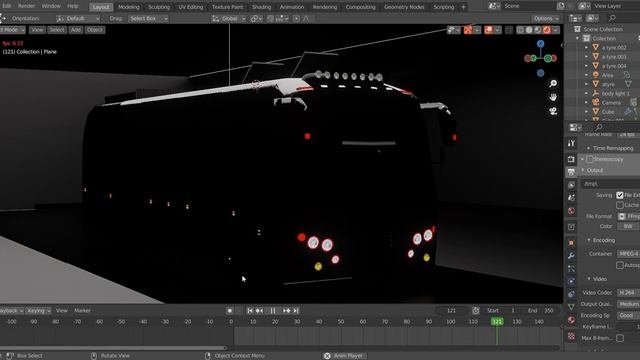Open the viewport Select menu
The height and width of the screenshot is (360, 640).
(57, 30)
